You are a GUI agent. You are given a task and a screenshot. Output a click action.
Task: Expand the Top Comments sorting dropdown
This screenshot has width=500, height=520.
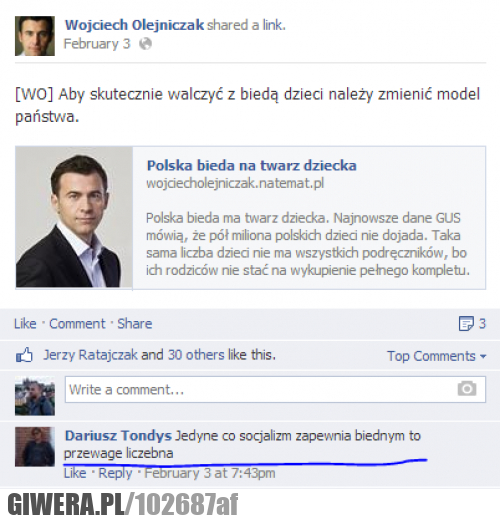(x=436, y=356)
